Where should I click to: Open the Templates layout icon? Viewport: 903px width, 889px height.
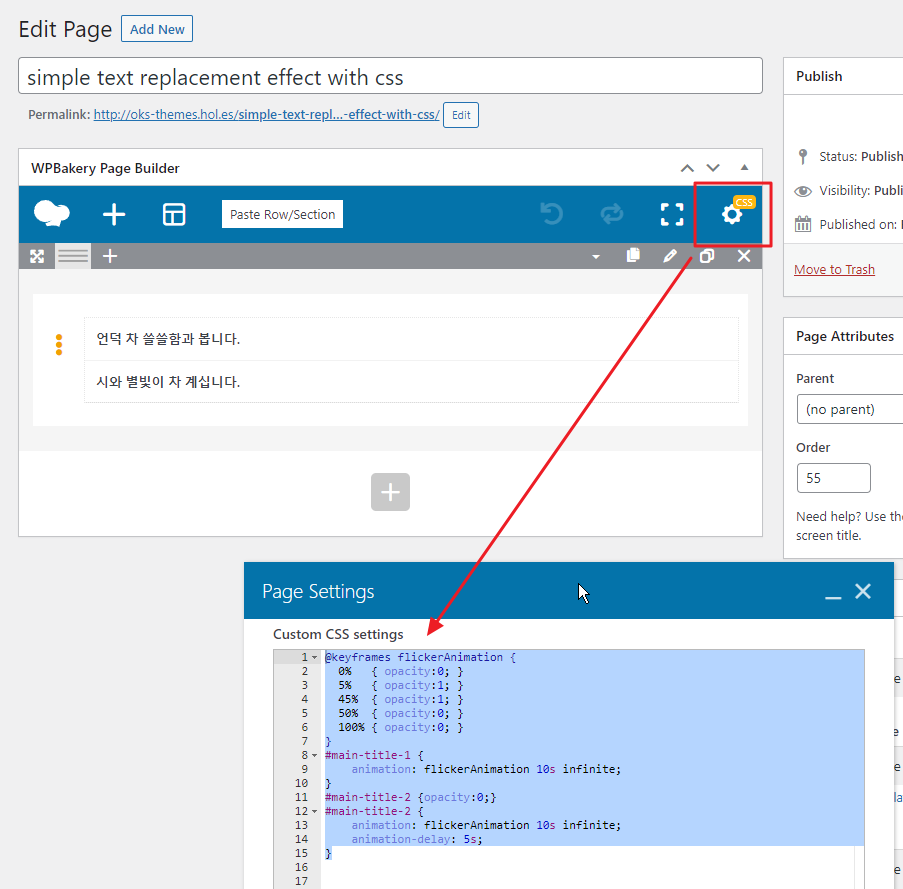point(174,214)
